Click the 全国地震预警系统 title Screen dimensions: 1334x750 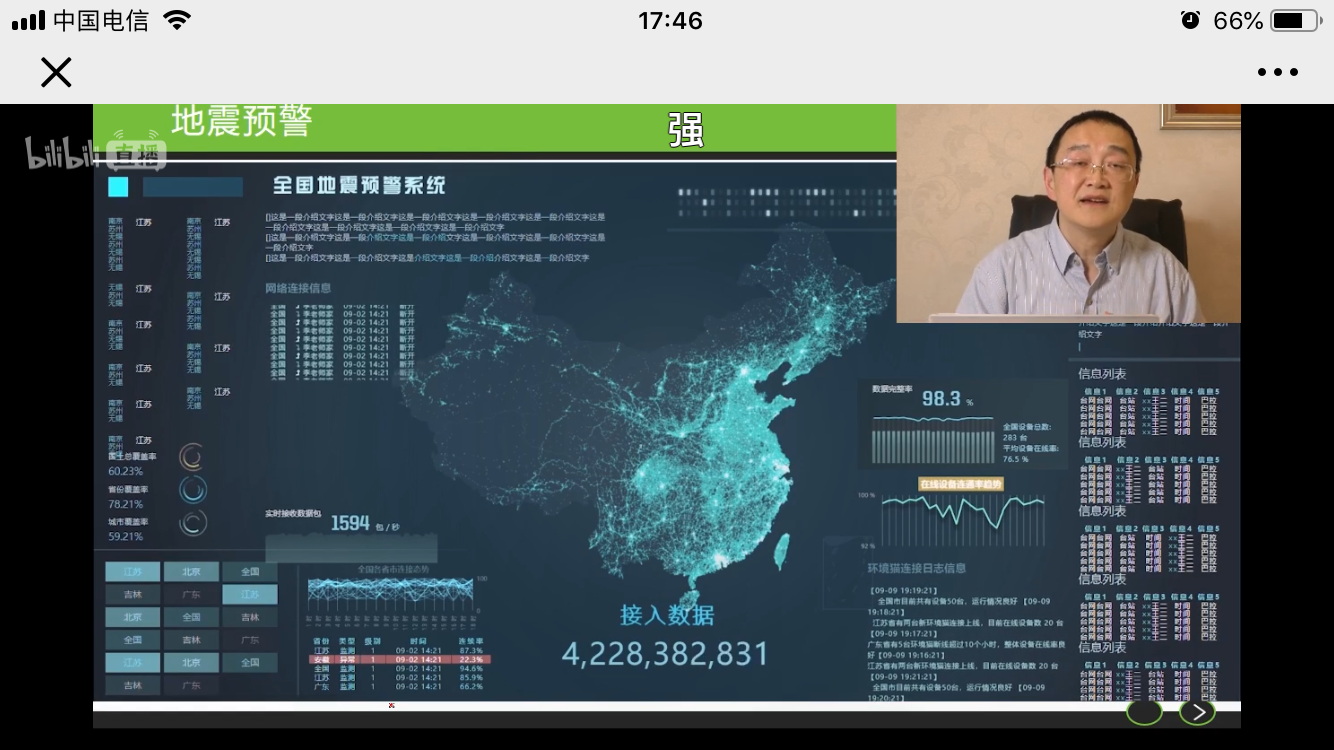(359, 186)
